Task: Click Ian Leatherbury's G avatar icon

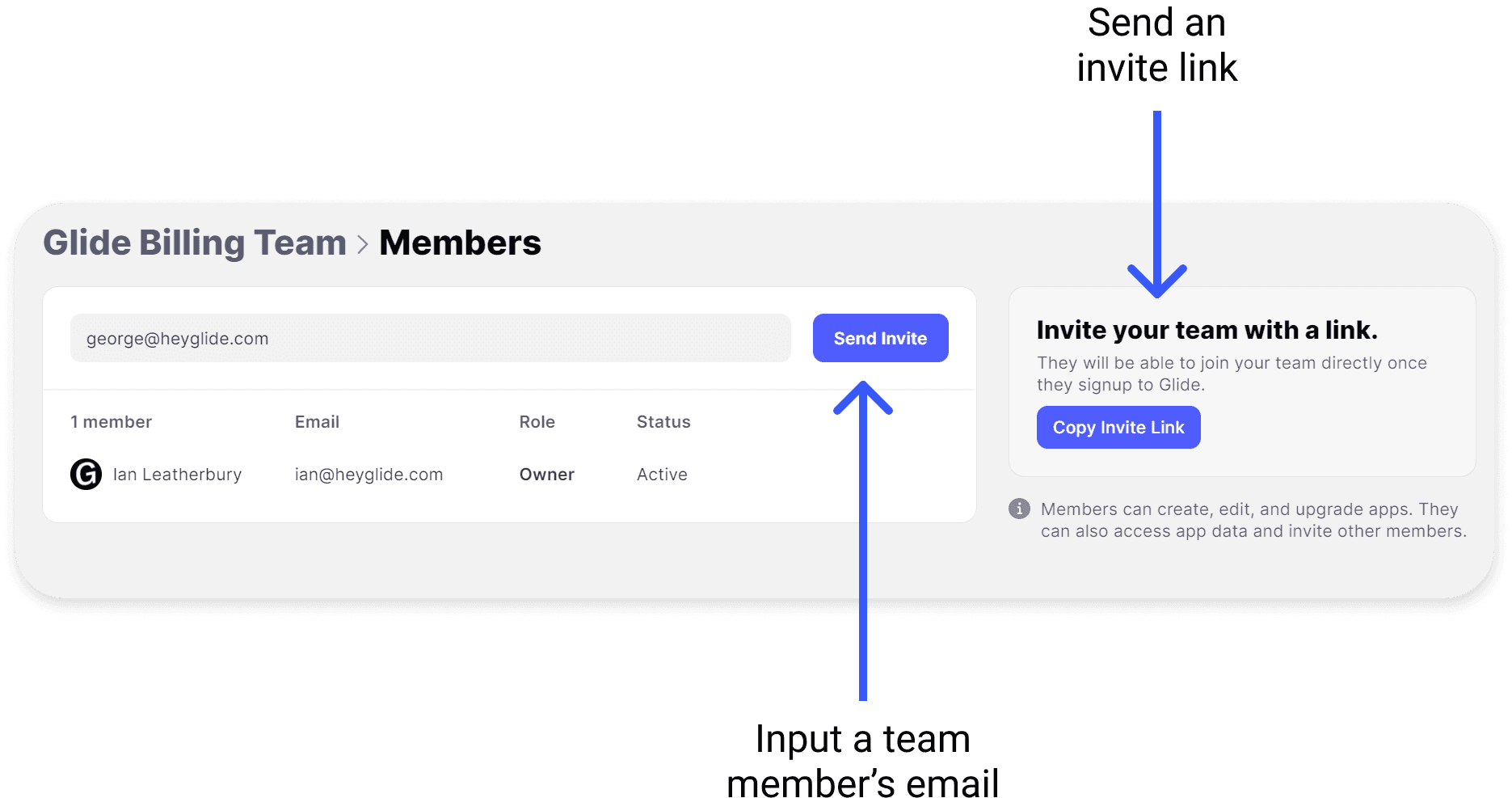Action: [86, 474]
